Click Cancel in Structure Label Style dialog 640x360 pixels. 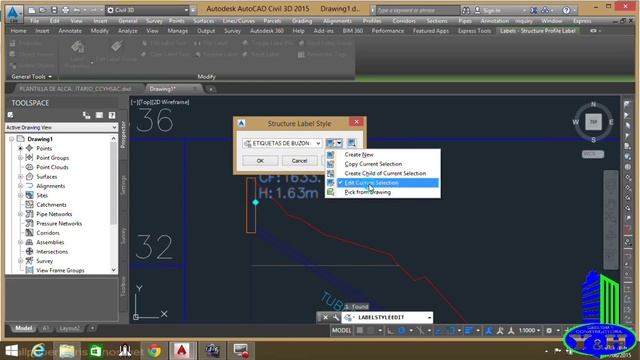[x=299, y=161]
